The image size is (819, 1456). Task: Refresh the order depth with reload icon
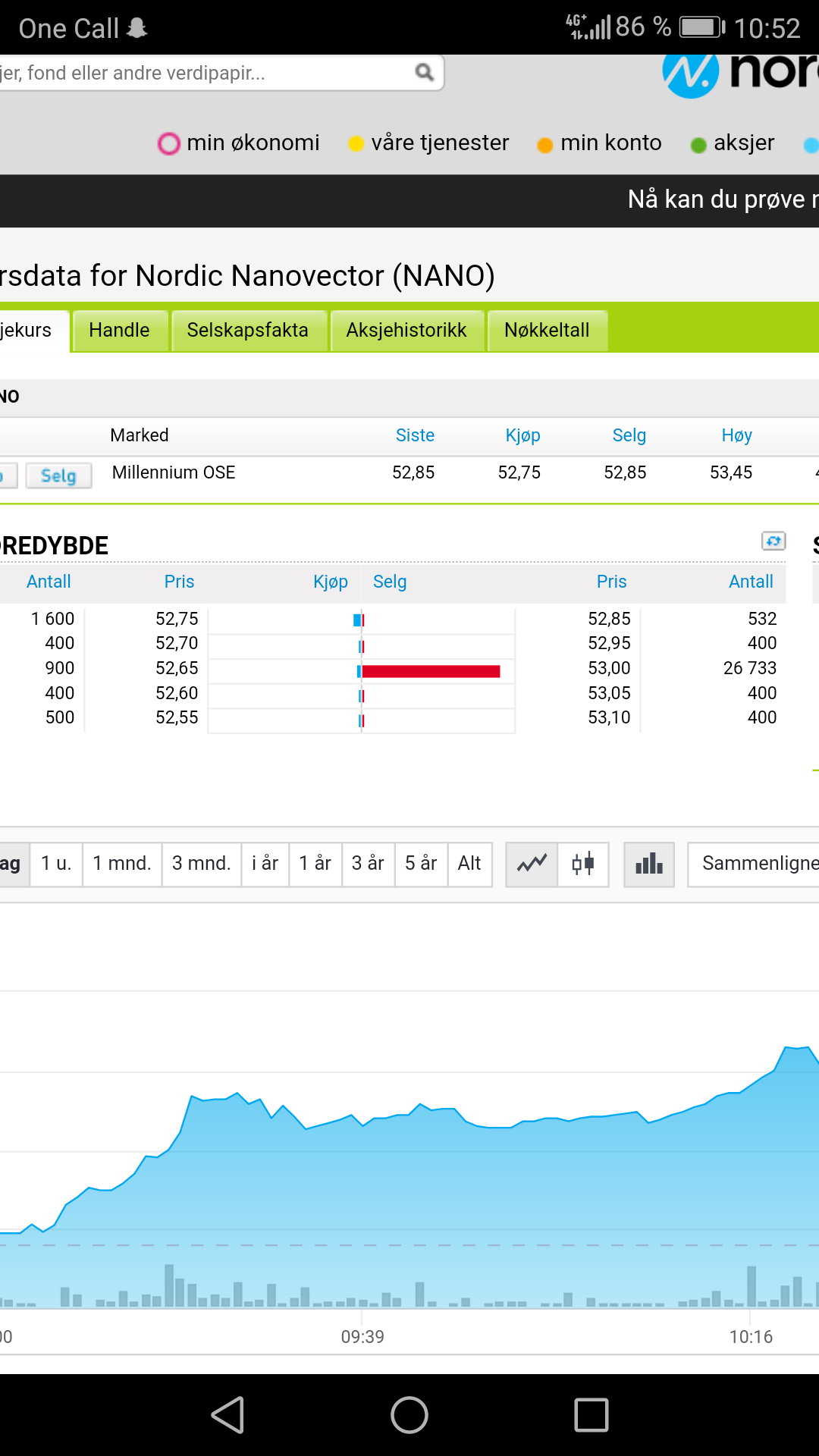(x=773, y=541)
